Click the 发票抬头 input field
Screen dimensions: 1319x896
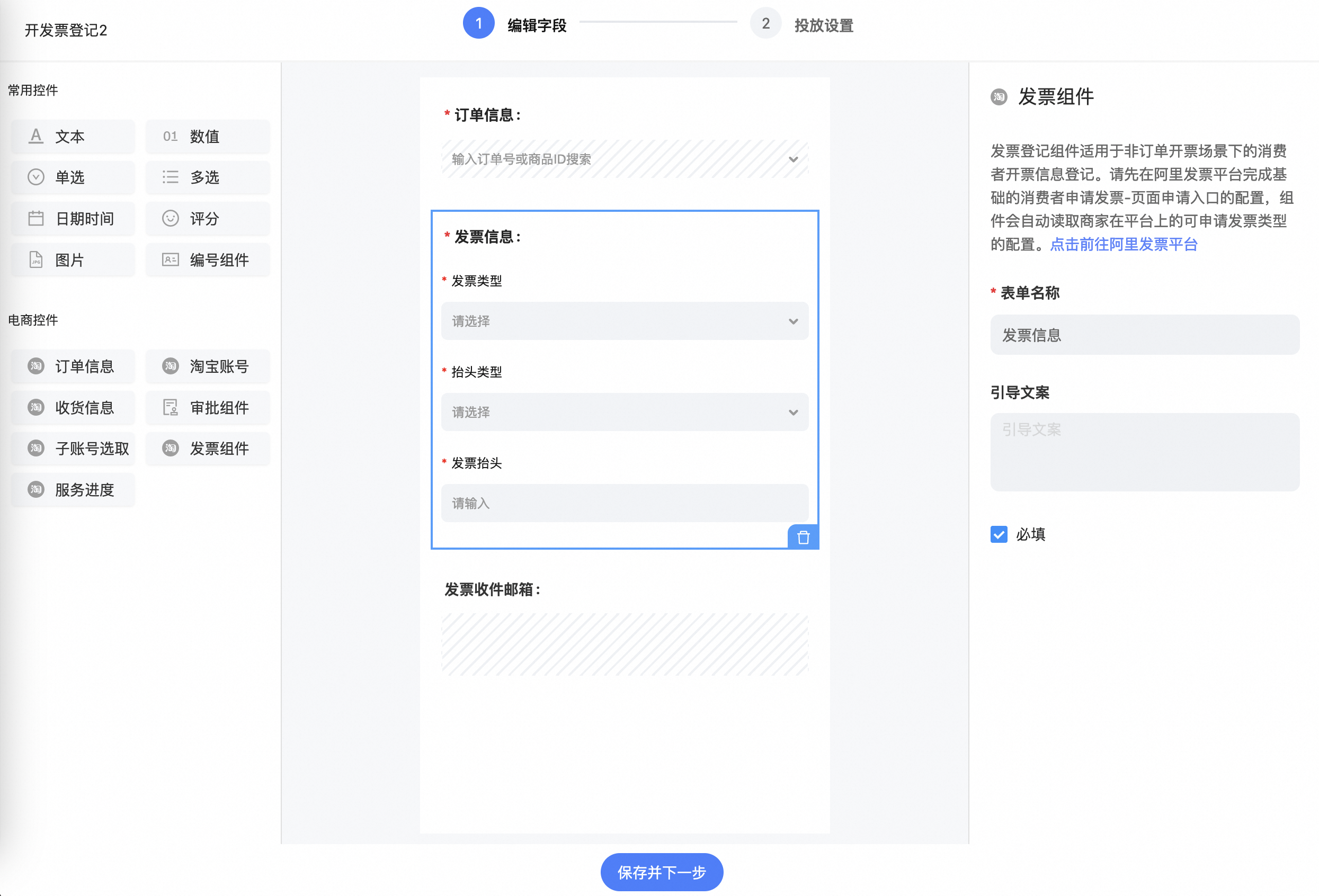(x=625, y=503)
